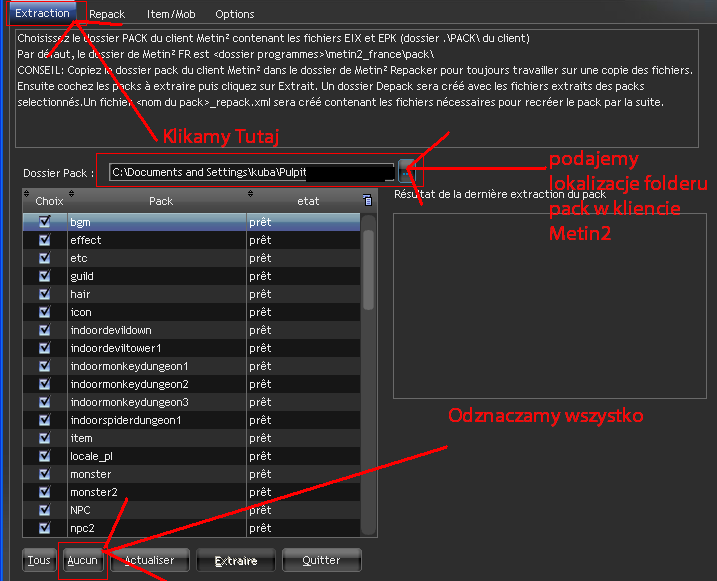Viewport: 717px width, 581px height.
Task: Toggle the monster pack checkbox
Action: pyautogui.click(x=44, y=474)
